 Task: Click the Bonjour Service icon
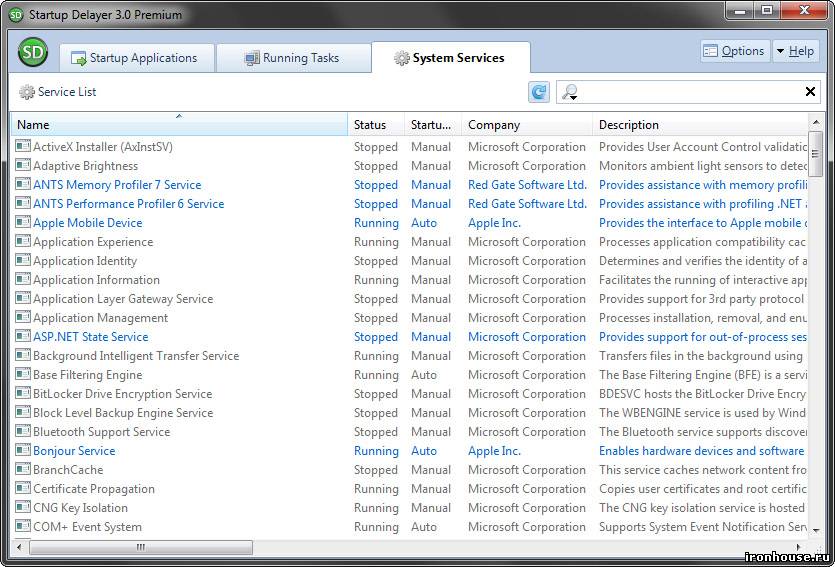pos(23,450)
